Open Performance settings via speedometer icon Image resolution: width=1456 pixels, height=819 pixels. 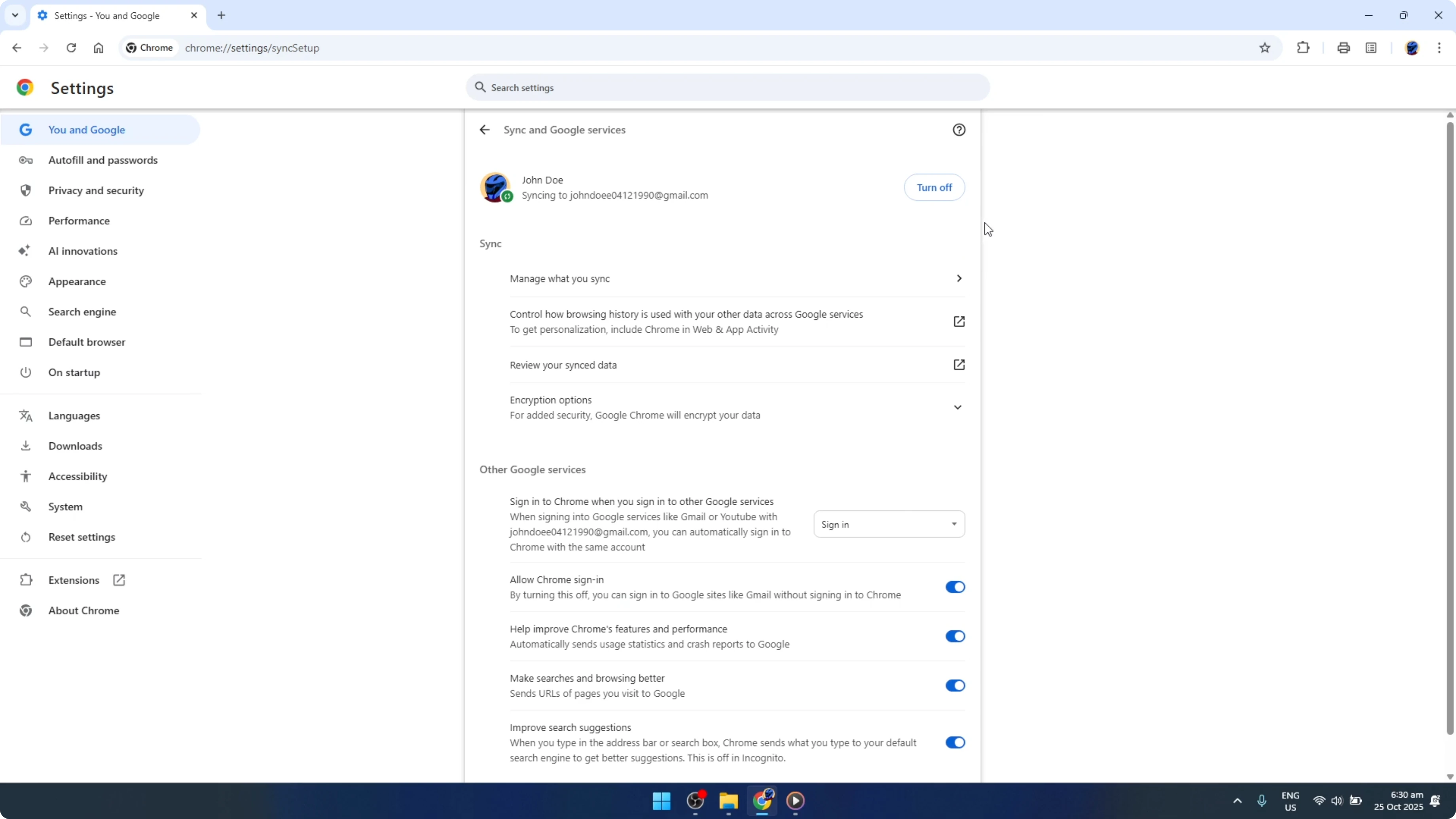tap(25, 220)
